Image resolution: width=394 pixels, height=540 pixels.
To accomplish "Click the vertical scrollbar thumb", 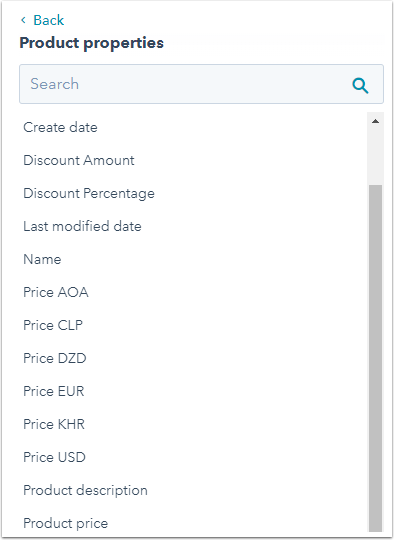I will (x=375, y=358).
